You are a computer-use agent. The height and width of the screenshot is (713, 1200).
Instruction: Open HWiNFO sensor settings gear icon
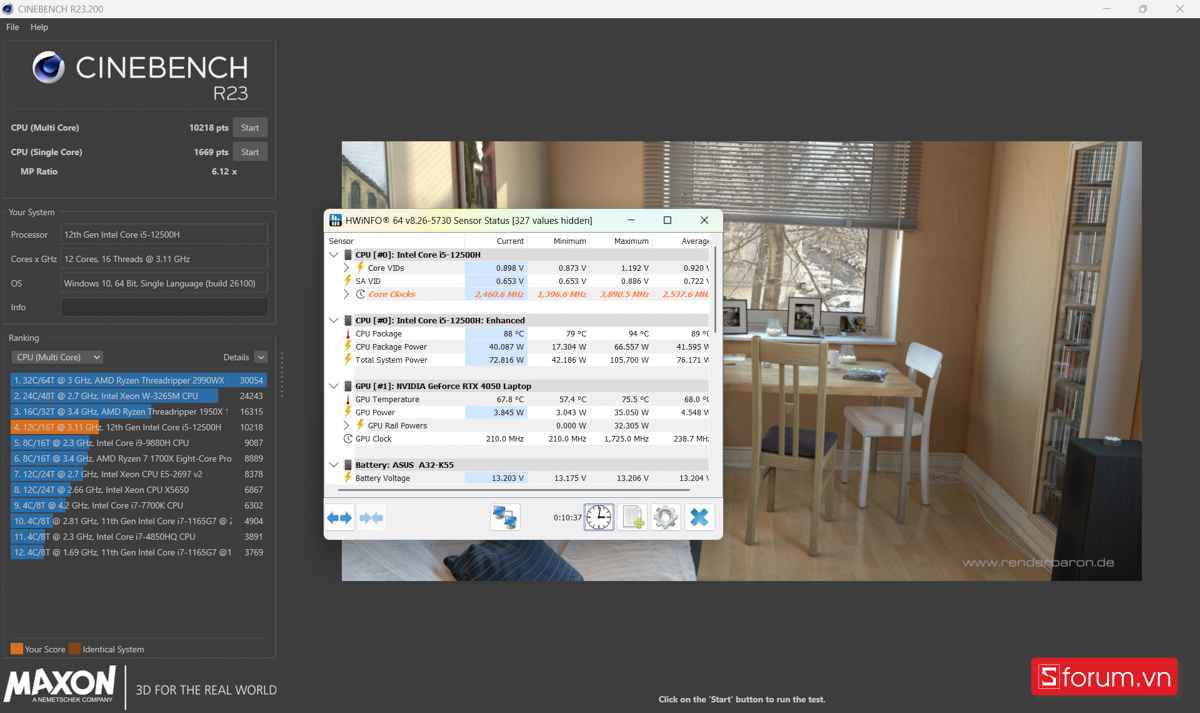(666, 517)
